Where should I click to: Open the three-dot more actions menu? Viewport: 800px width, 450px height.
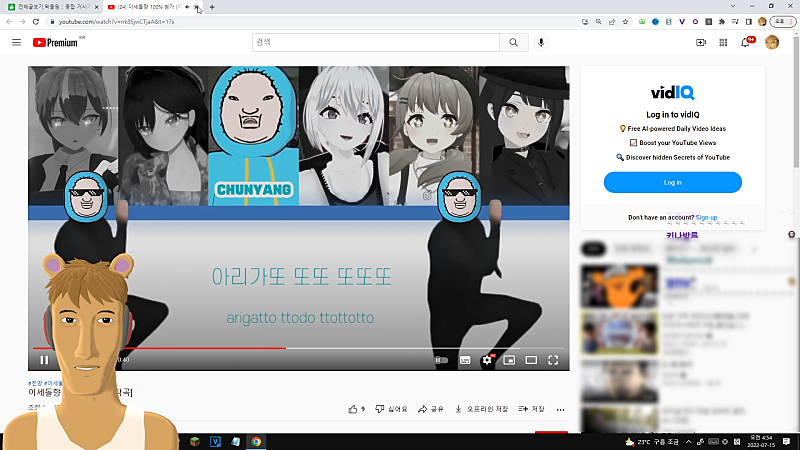tap(560, 410)
